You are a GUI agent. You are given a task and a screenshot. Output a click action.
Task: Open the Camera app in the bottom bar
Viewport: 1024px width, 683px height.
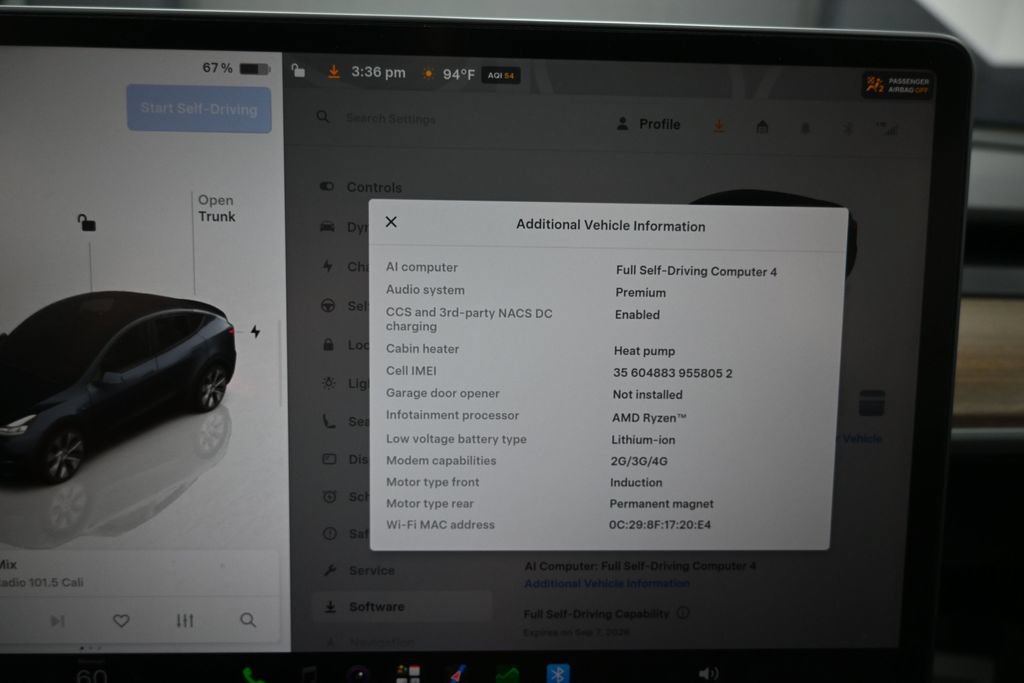(x=358, y=675)
